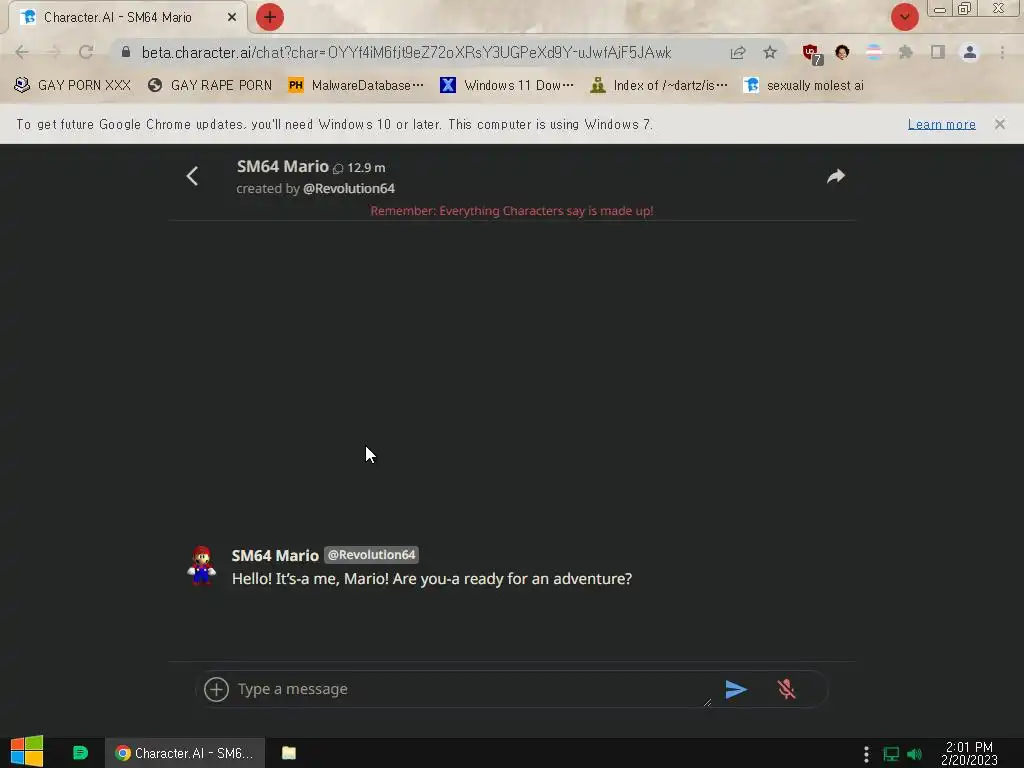View site info via the padlock icon
Viewport: 1024px width, 768px height.
126,52
